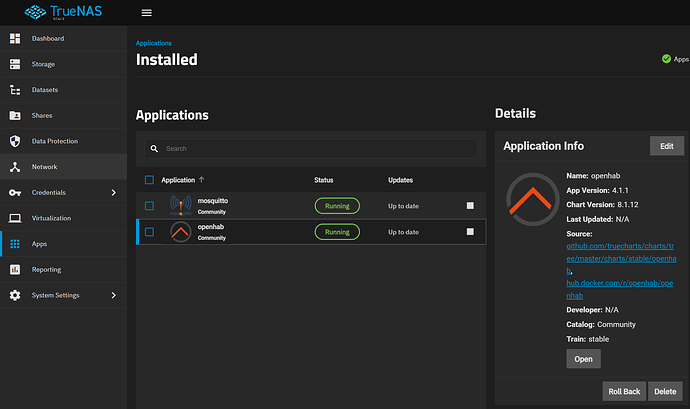This screenshot has width=690, height=409.
Task: Open the Dashboard menu item
Action: 63,38
